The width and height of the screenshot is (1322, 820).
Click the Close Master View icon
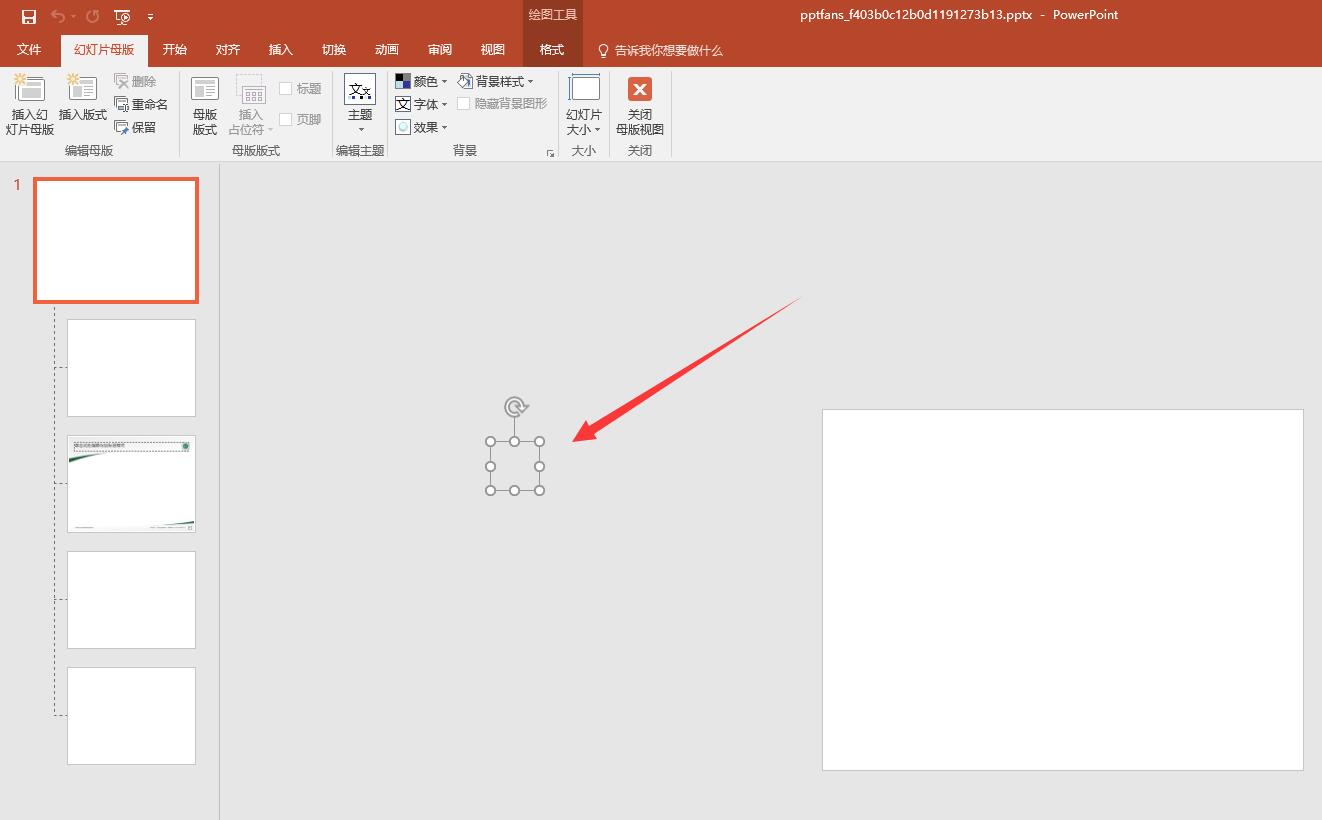[x=640, y=90]
